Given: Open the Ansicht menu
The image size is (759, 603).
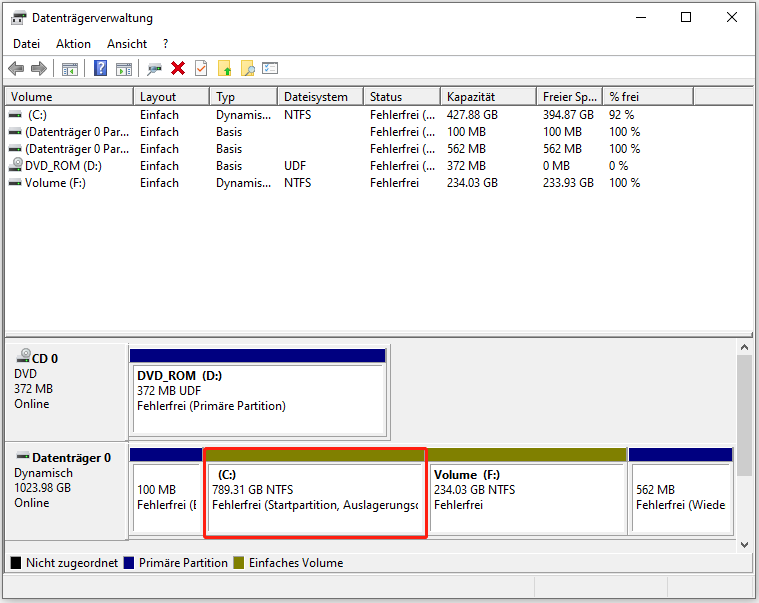Looking at the screenshot, I should coord(127,44).
